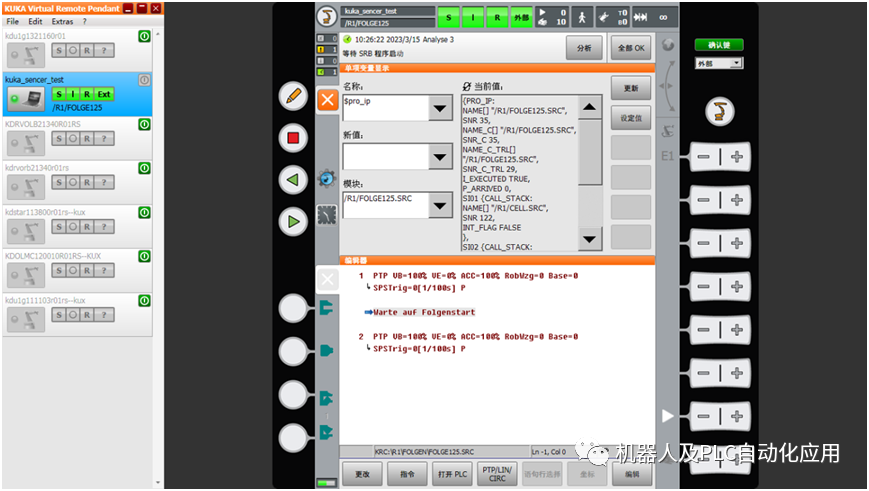The image size is (869, 491).
Task: Click green I drives status indicator
Action: click(473, 18)
